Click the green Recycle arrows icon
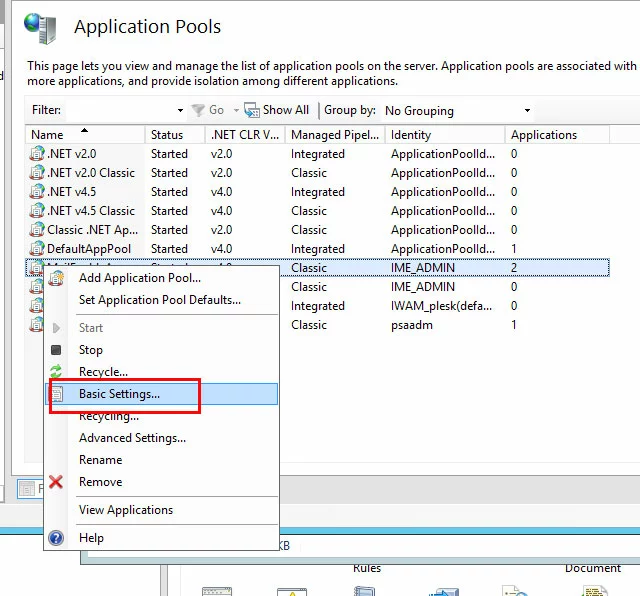 coord(57,372)
